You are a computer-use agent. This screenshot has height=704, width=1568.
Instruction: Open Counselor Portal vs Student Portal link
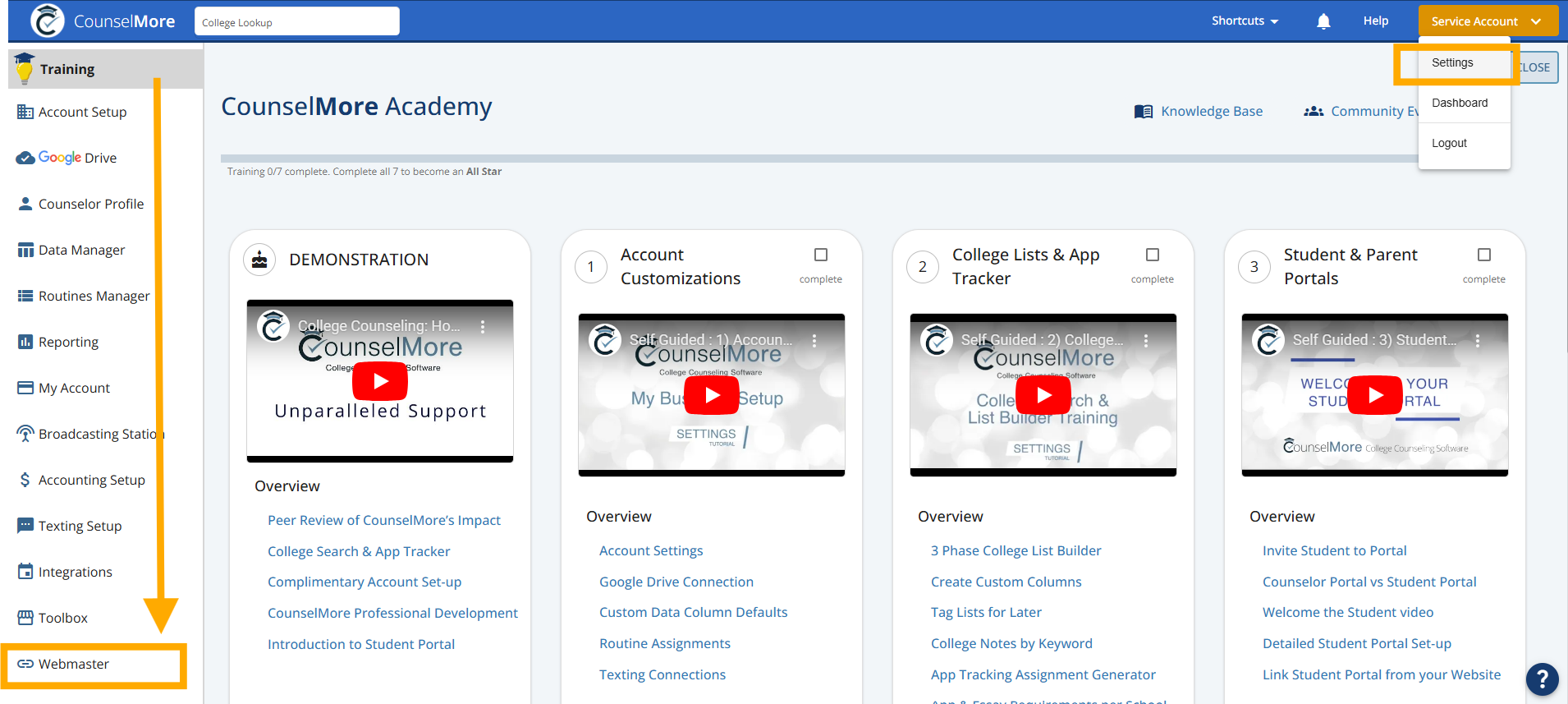(1369, 582)
